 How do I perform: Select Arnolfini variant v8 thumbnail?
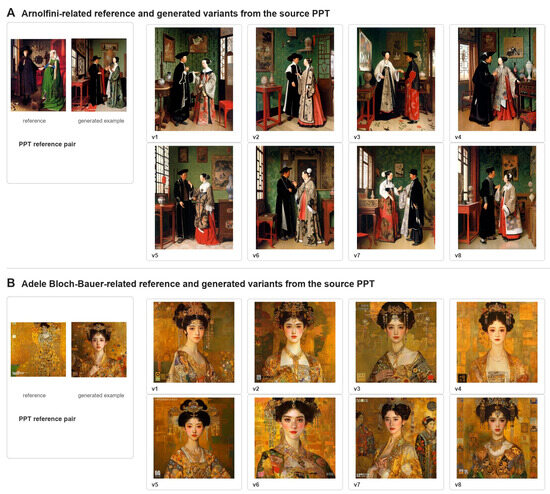coord(497,198)
